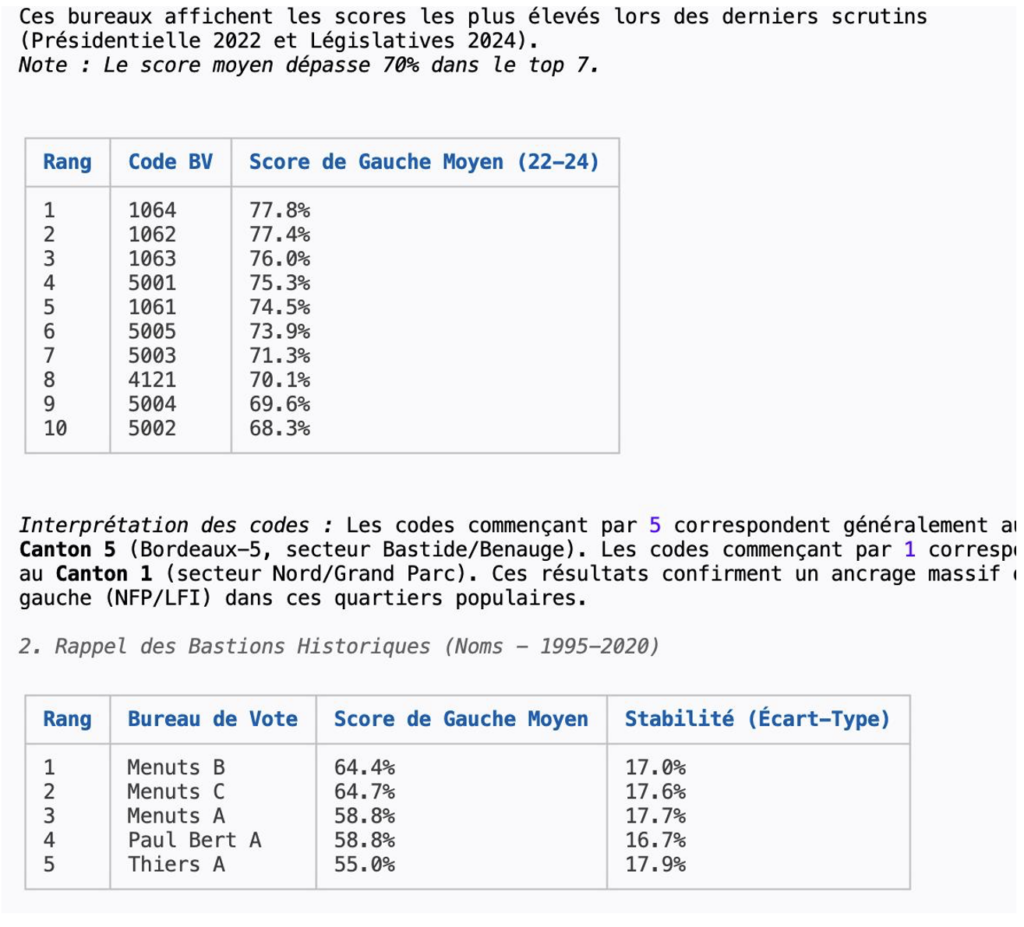The width and height of the screenshot is (1024, 927).
Task: Click the italic note about the top 7
Action: pos(308,65)
